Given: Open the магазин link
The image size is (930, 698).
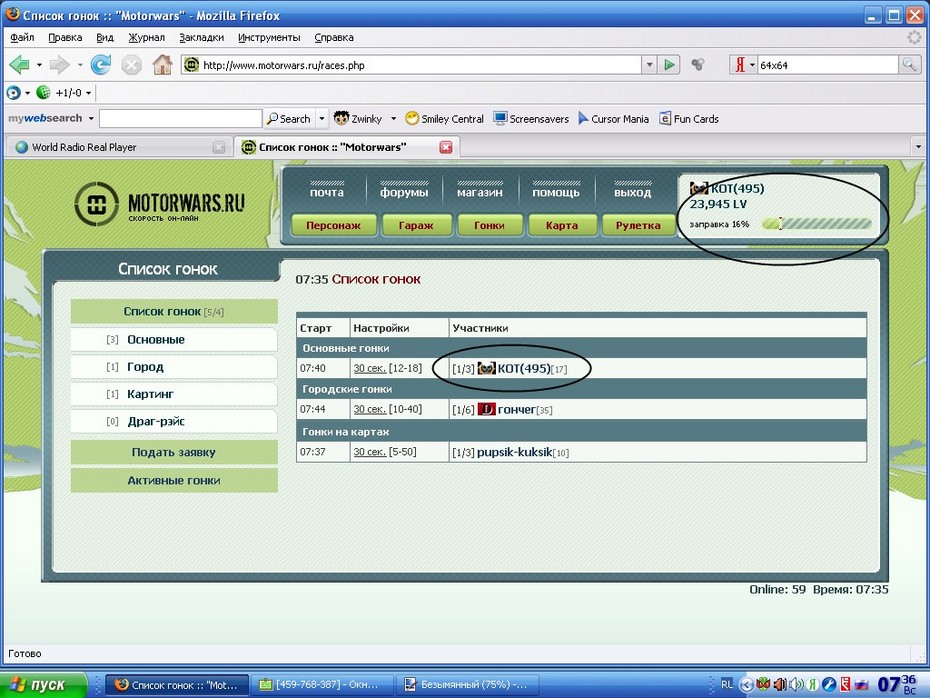Looking at the screenshot, I should click(x=480, y=192).
